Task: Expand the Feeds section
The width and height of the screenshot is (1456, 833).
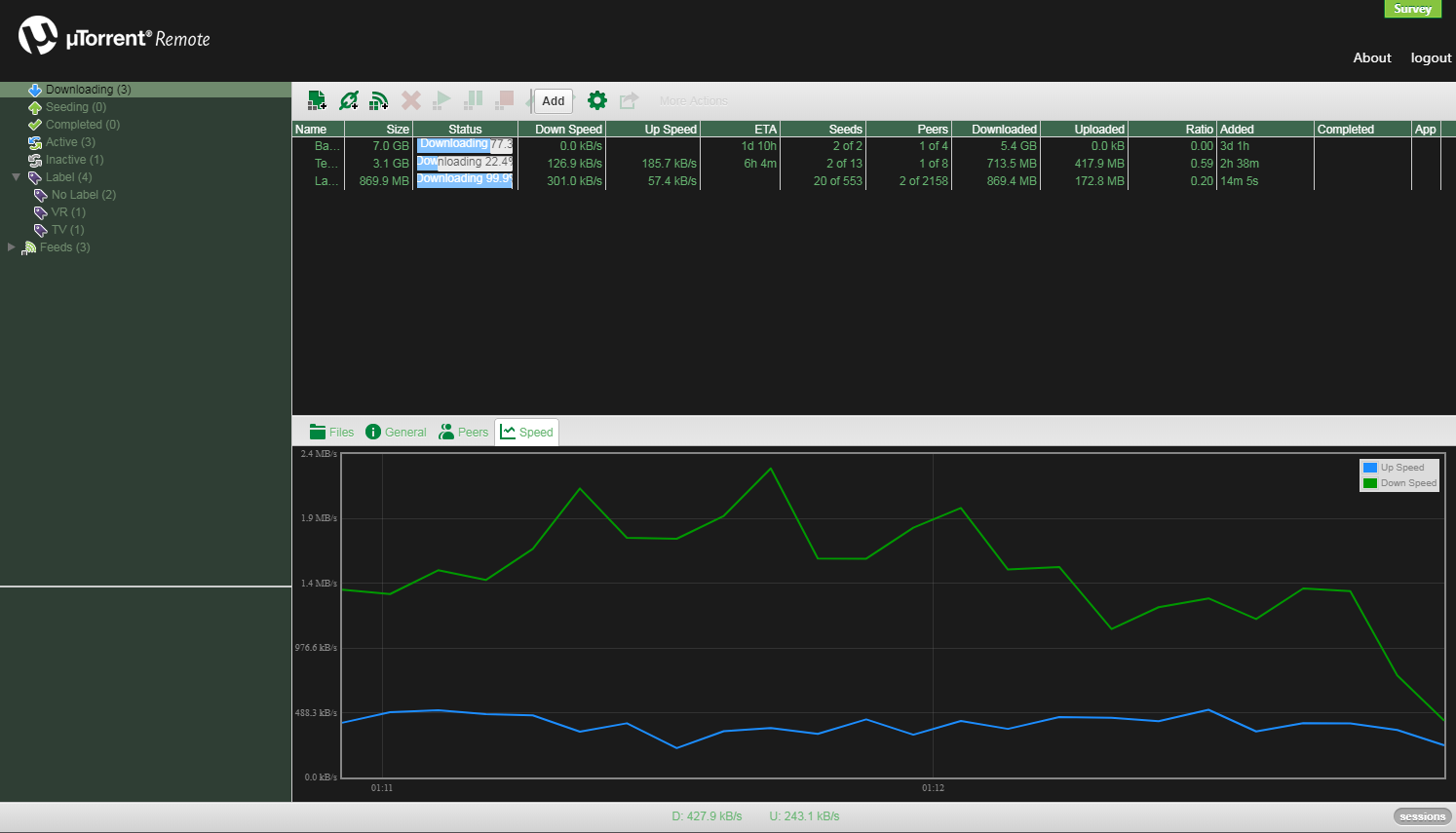Action: coord(11,246)
